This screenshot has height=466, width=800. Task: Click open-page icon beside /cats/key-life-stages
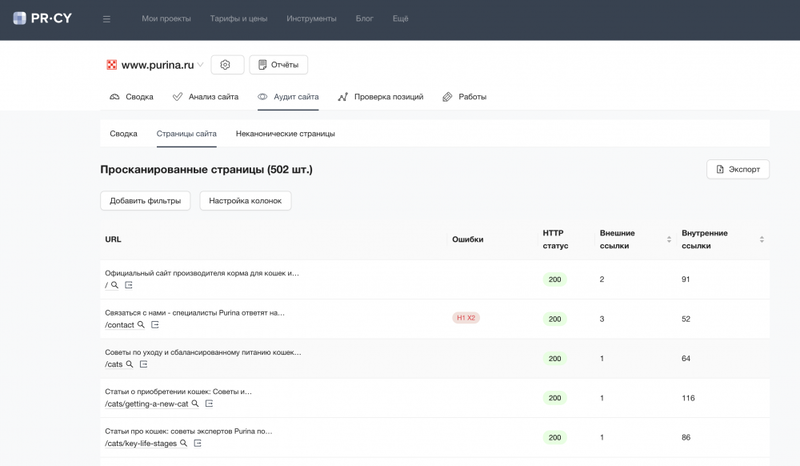[x=197, y=443]
